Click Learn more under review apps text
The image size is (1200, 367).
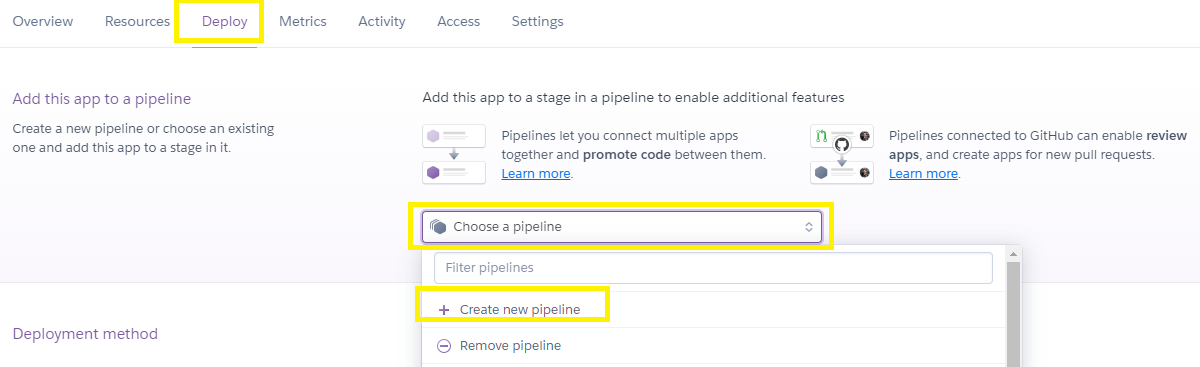tap(923, 173)
